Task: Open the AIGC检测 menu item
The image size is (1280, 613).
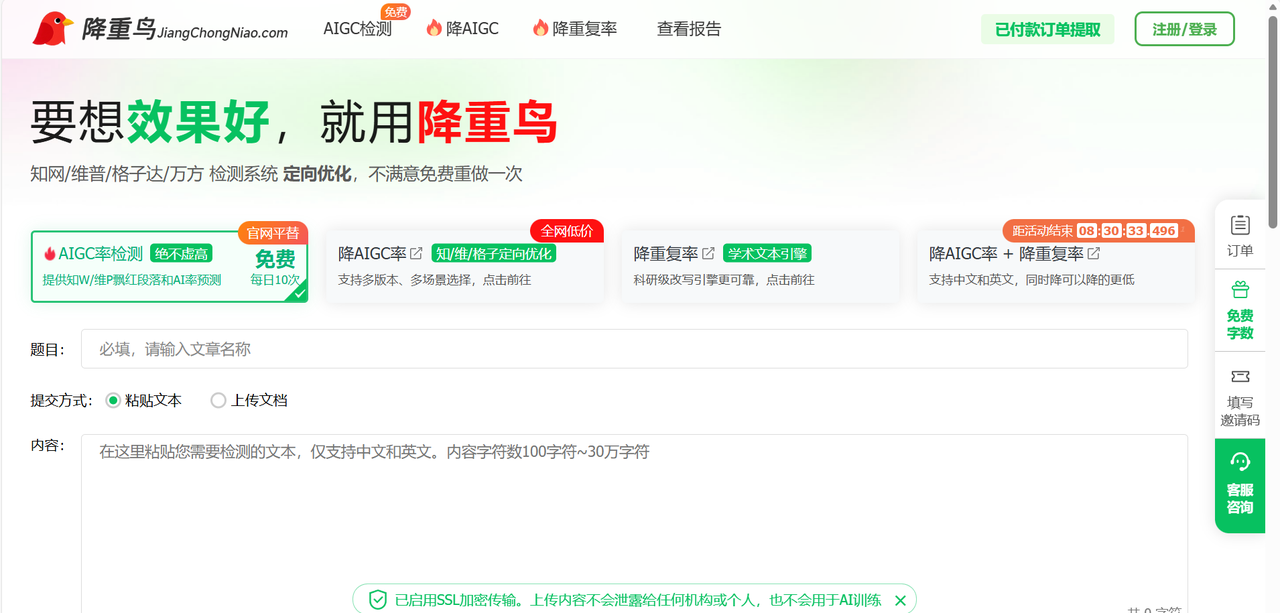Action: (x=357, y=29)
